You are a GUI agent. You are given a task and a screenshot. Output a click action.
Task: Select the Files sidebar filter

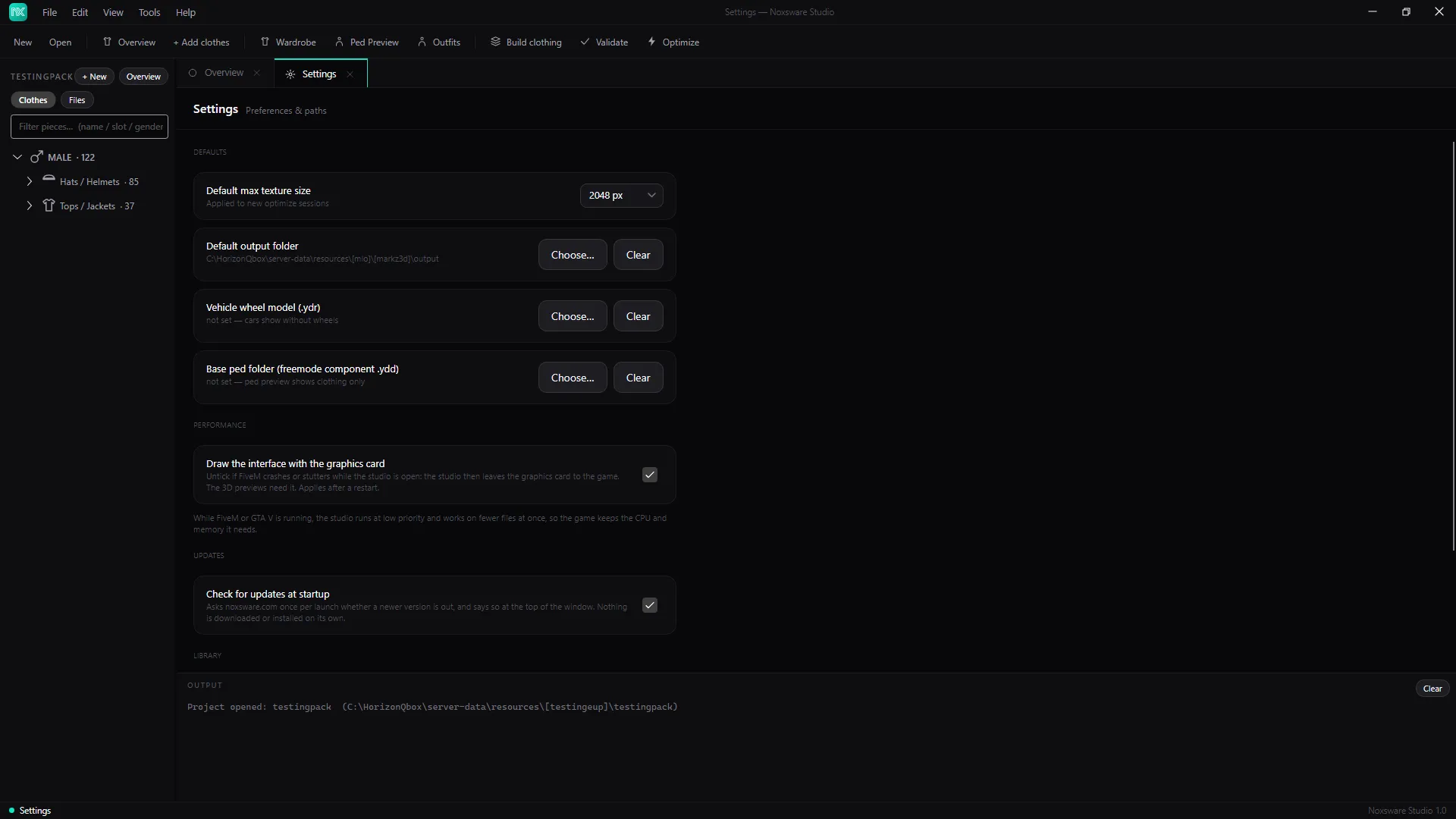pyautogui.click(x=77, y=100)
